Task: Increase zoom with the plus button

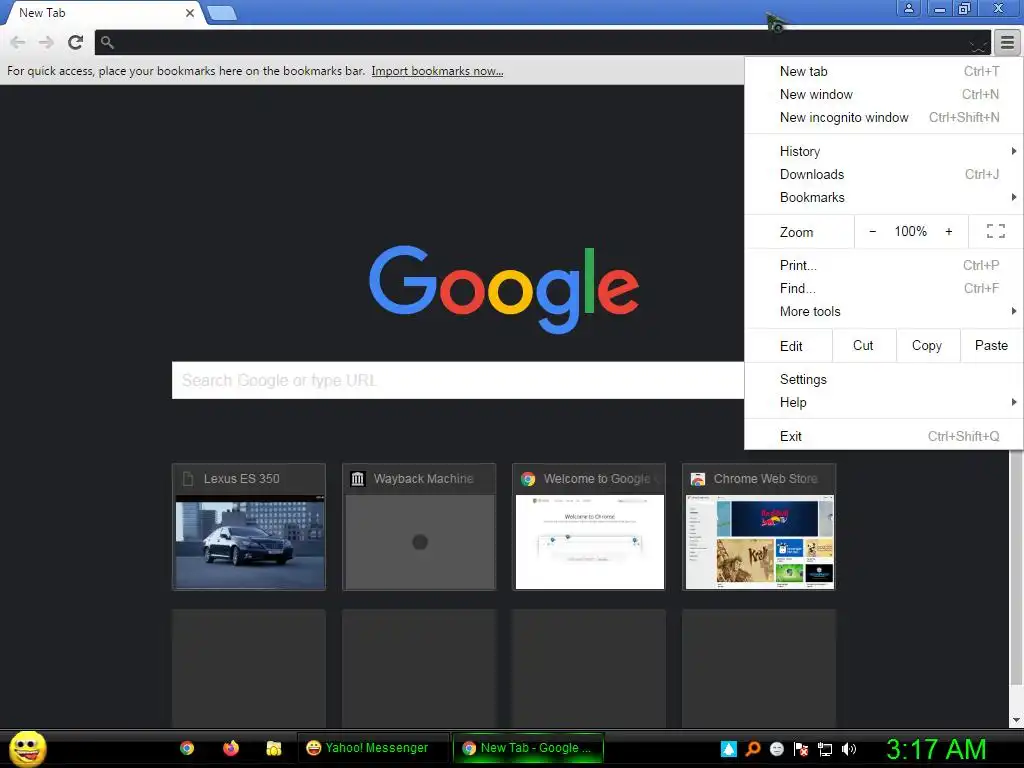Action: pyautogui.click(x=949, y=231)
